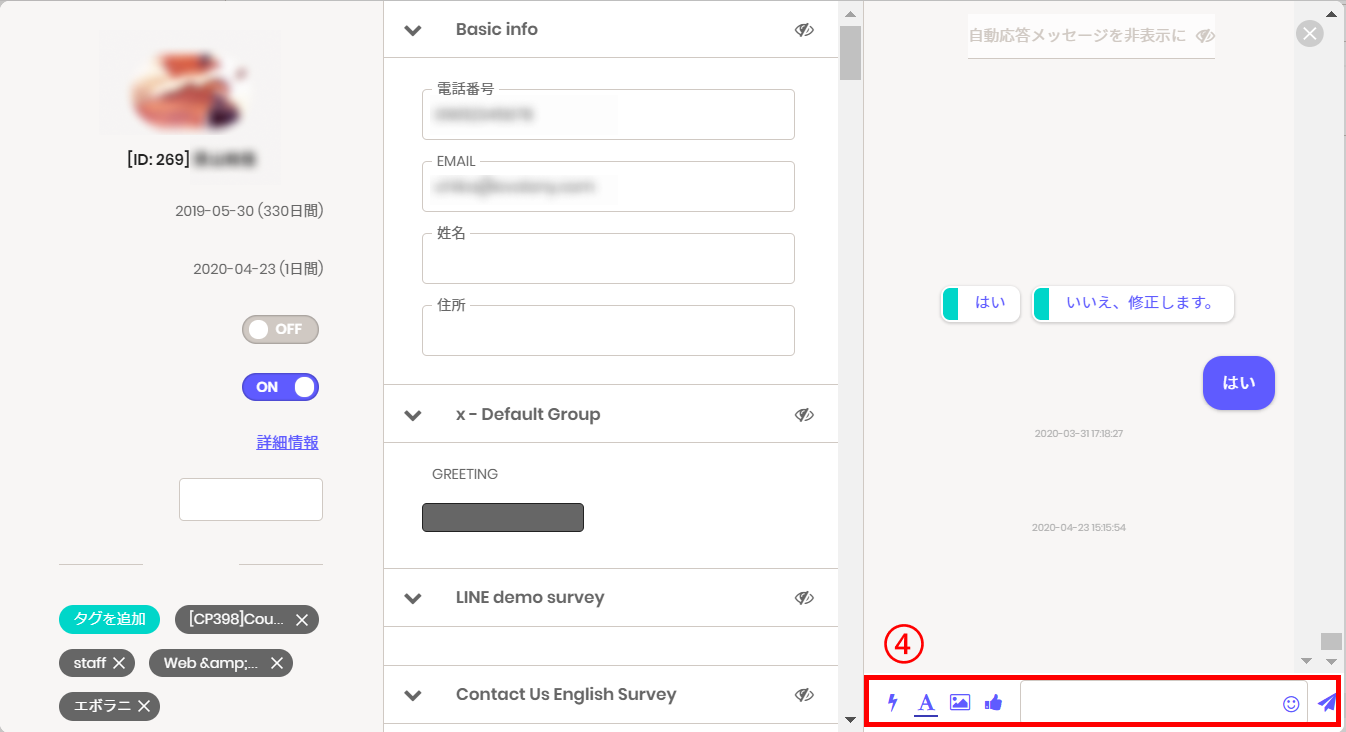The image size is (1346, 732).
Task: Click the empty box below 詳細情報
Action: click(x=251, y=499)
